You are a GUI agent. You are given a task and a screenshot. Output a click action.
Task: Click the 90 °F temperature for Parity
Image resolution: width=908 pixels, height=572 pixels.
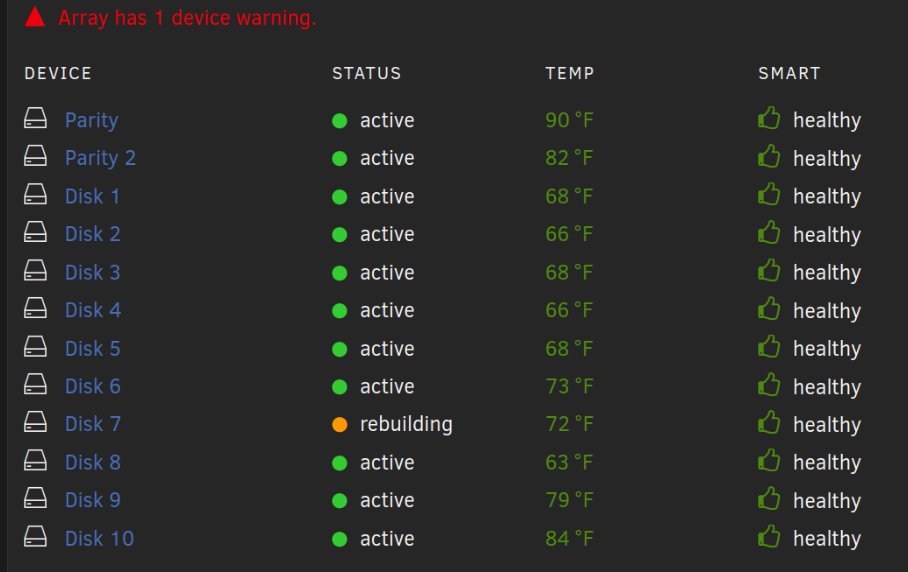click(569, 120)
